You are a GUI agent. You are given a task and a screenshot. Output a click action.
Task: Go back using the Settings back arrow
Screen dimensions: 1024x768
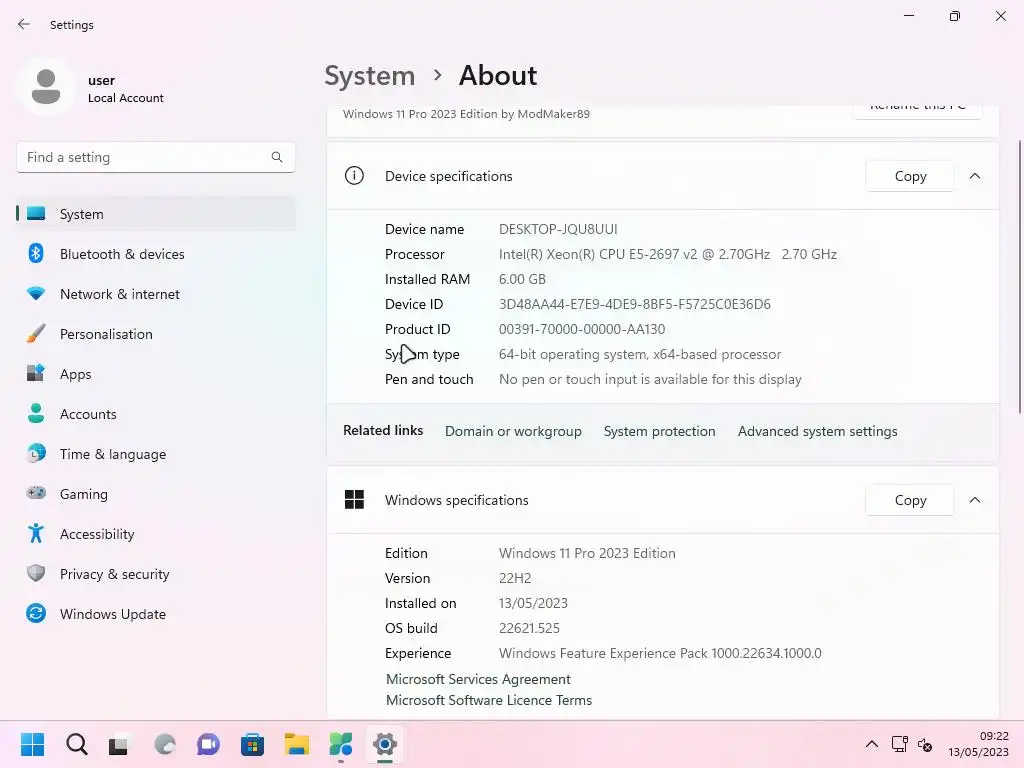[24, 24]
